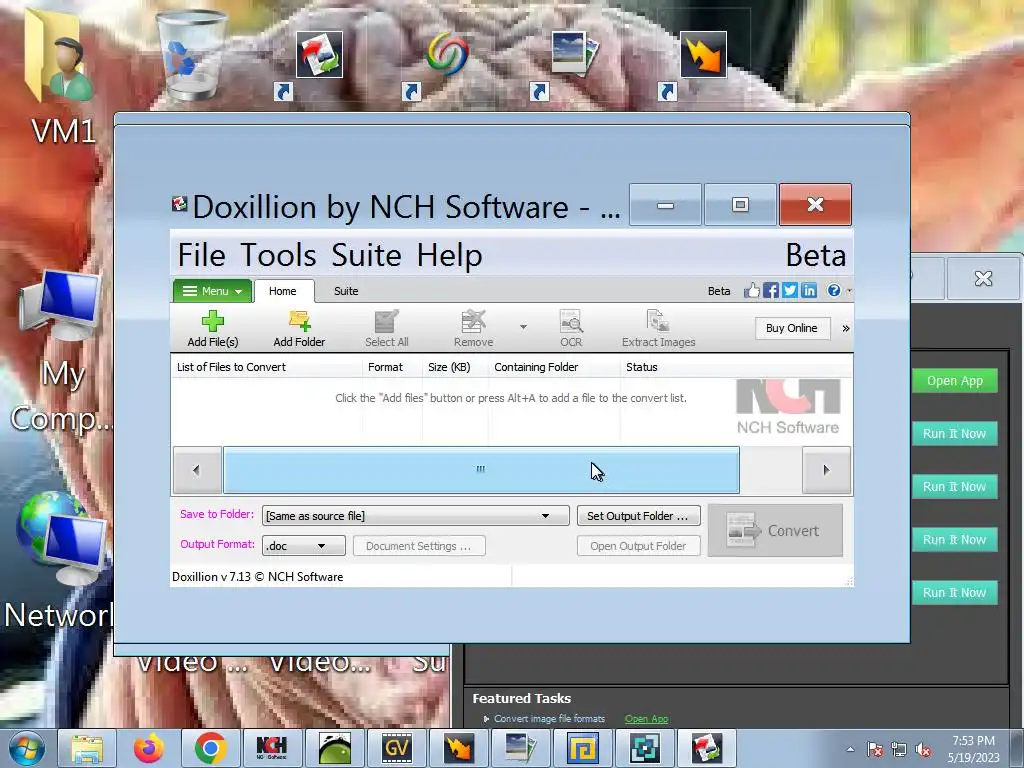Click the Open App green button
1024x768 pixels.
[954, 381]
